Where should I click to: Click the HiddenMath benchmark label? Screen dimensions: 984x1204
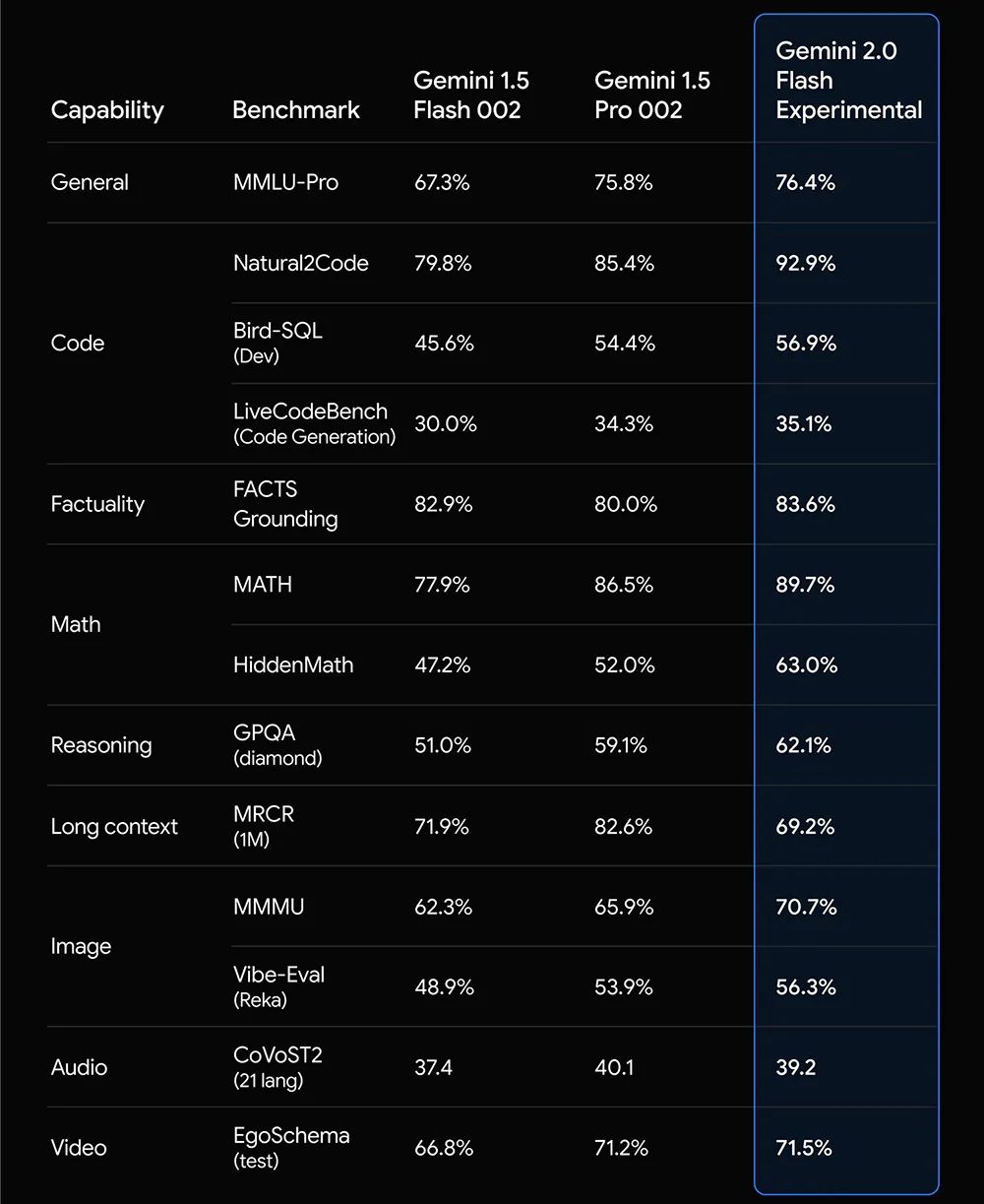click(x=292, y=665)
